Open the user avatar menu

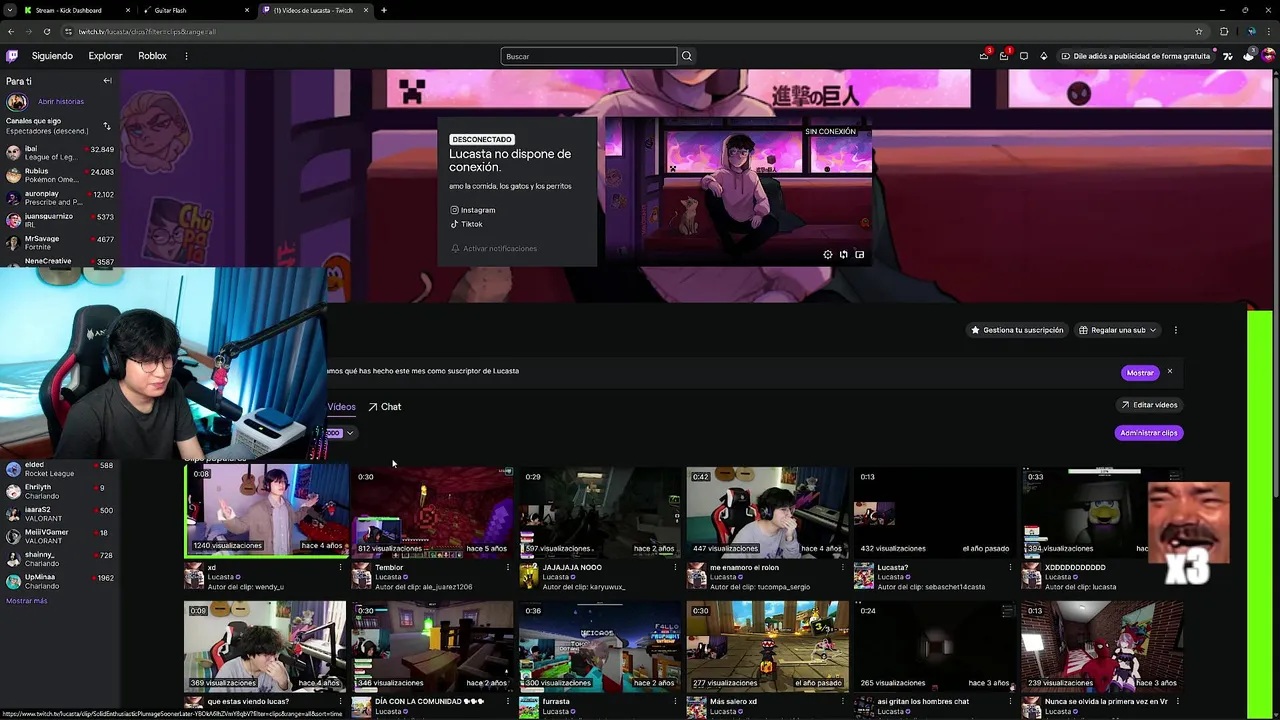pyautogui.click(x=1268, y=56)
